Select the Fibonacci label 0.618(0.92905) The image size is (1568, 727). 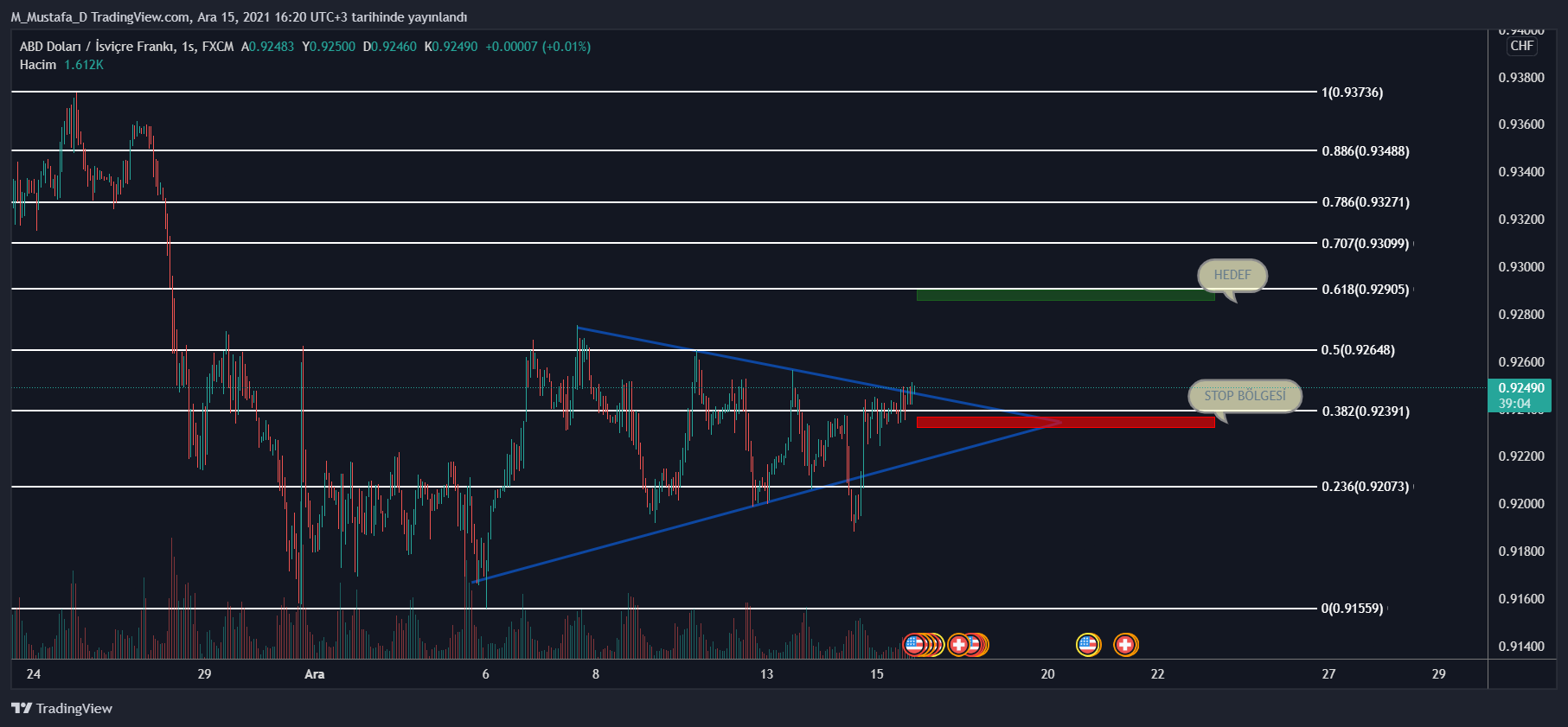(1366, 290)
